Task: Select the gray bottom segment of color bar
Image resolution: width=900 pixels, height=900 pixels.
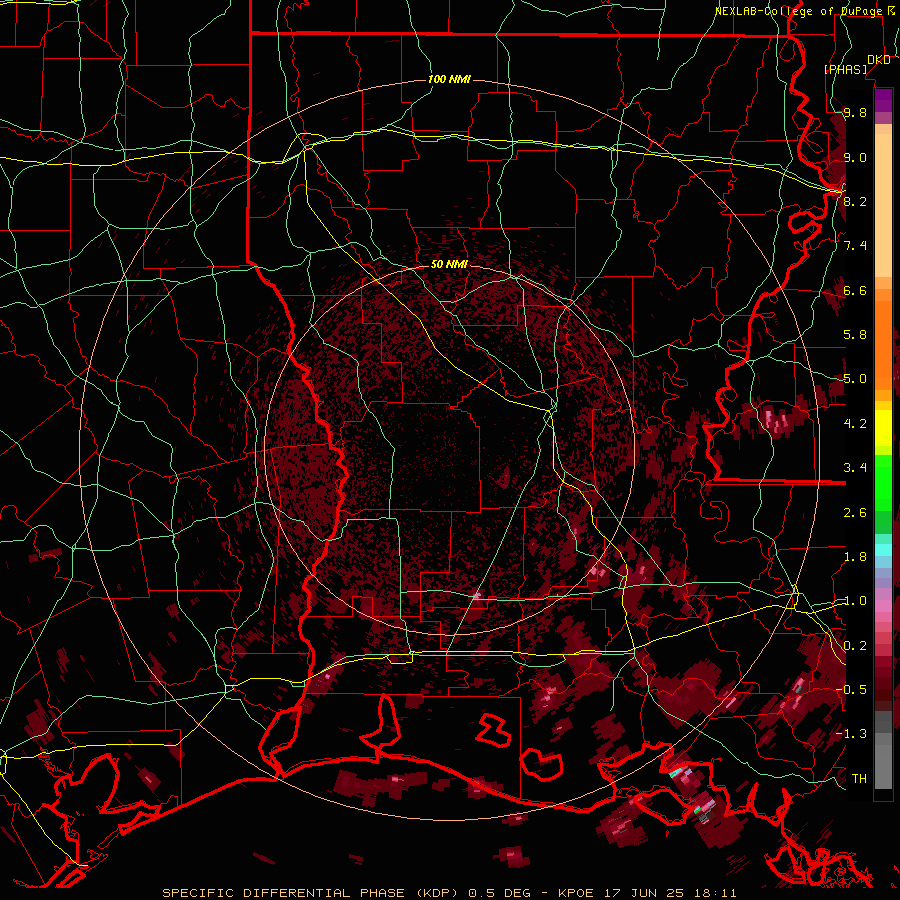Action: (x=883, y=766)
